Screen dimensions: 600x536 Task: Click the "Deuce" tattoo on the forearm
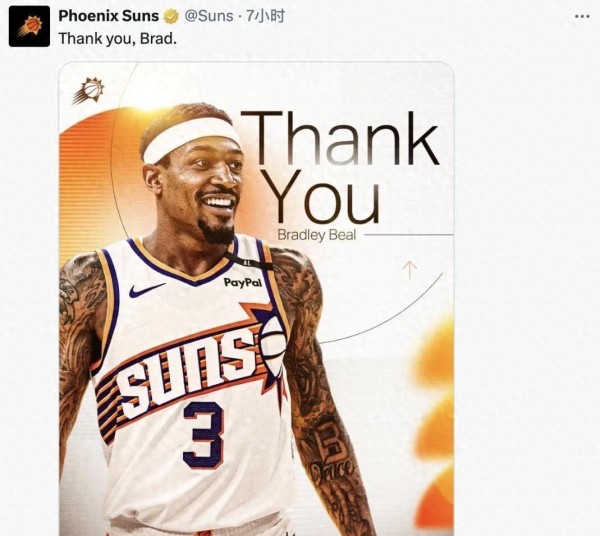point(331,468)
